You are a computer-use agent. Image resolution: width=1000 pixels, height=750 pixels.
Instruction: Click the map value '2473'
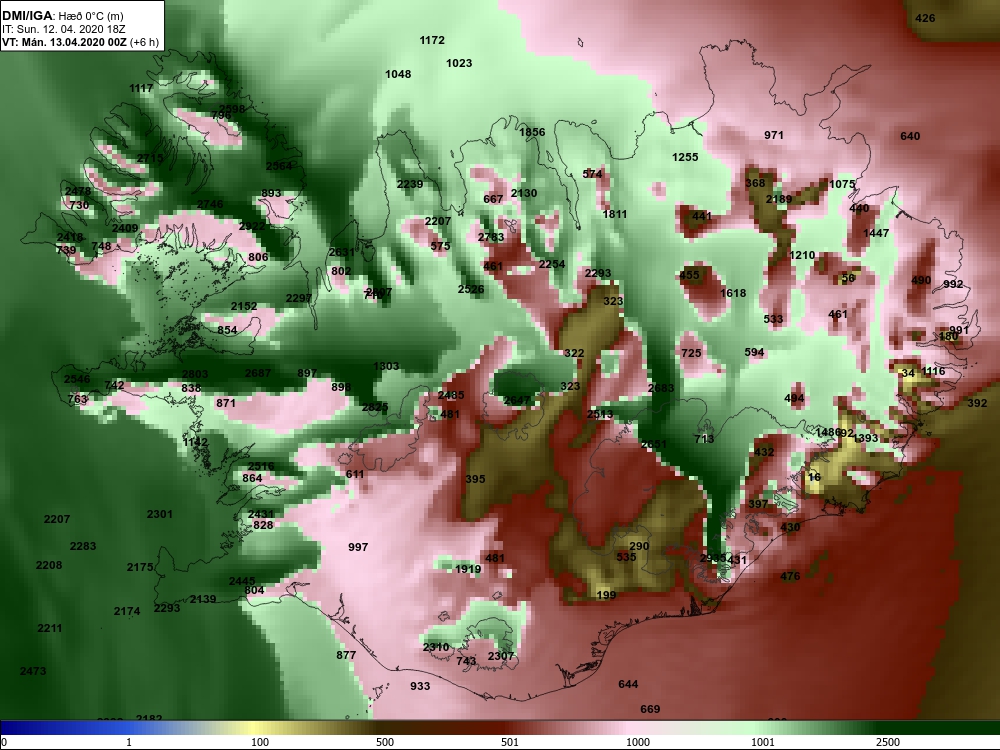pyautogui.click(x=33, y=672)
